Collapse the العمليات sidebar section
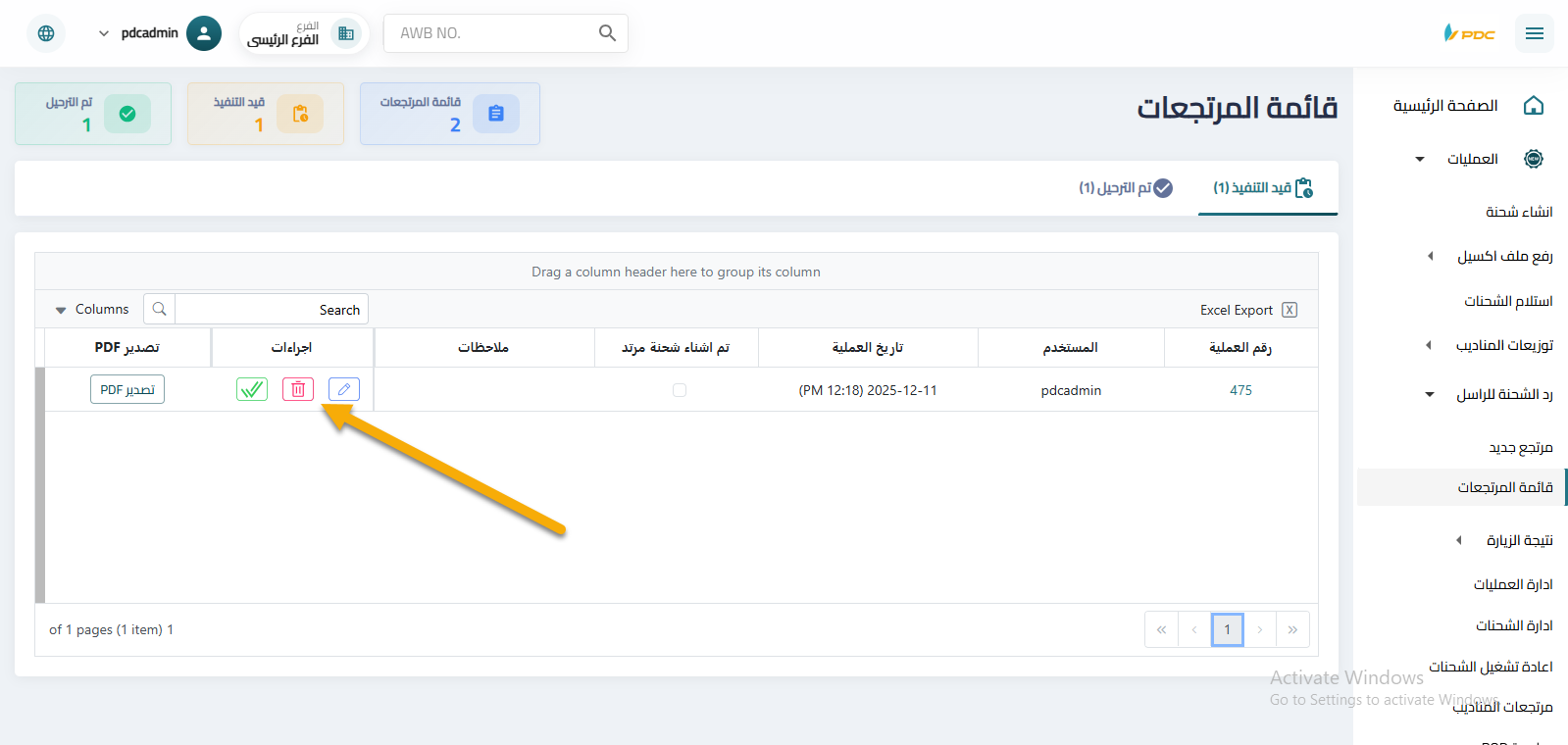 click(1420, 159)
